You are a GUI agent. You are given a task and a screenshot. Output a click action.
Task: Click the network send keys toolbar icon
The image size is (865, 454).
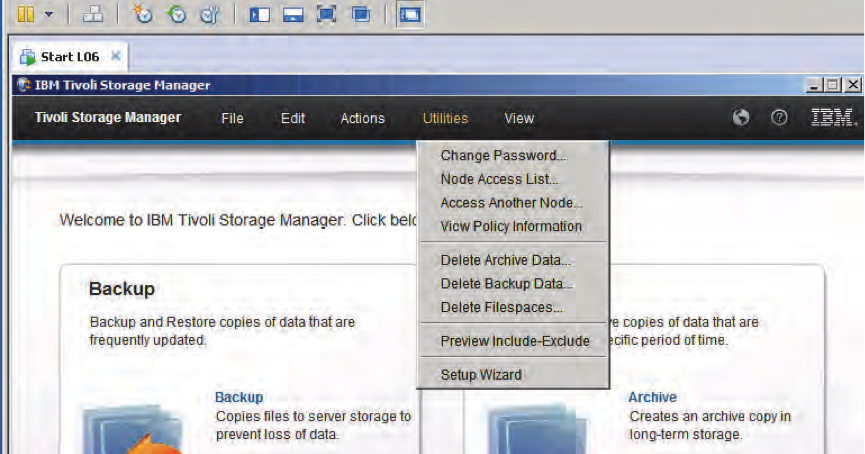pyautogui.click(x=93, y=14)
